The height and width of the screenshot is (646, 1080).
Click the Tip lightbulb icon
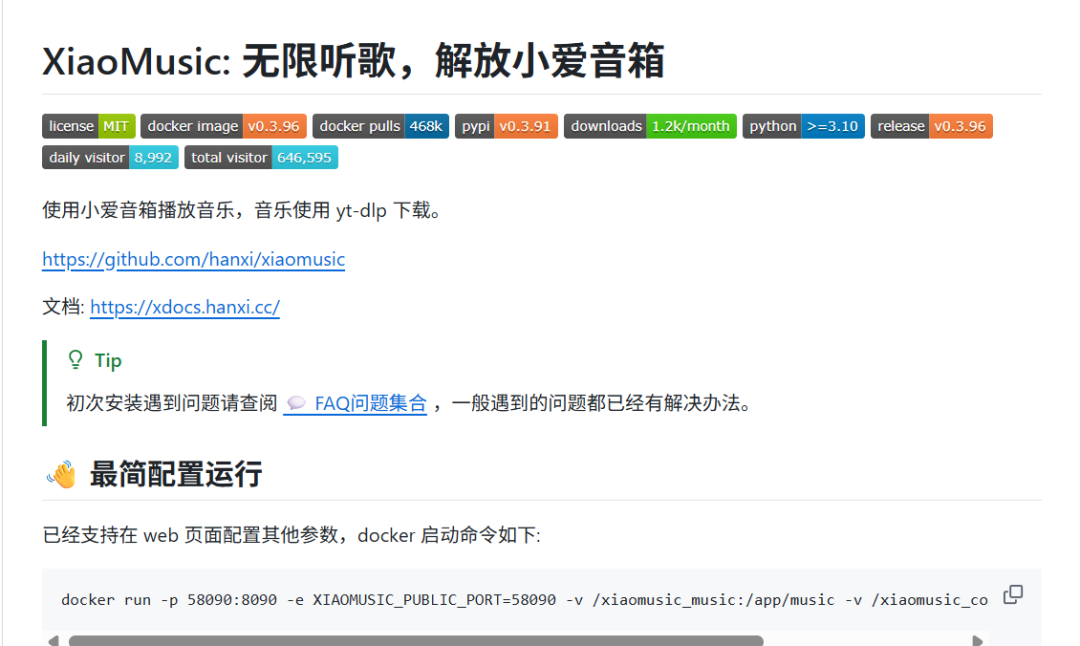coord(75,360)
